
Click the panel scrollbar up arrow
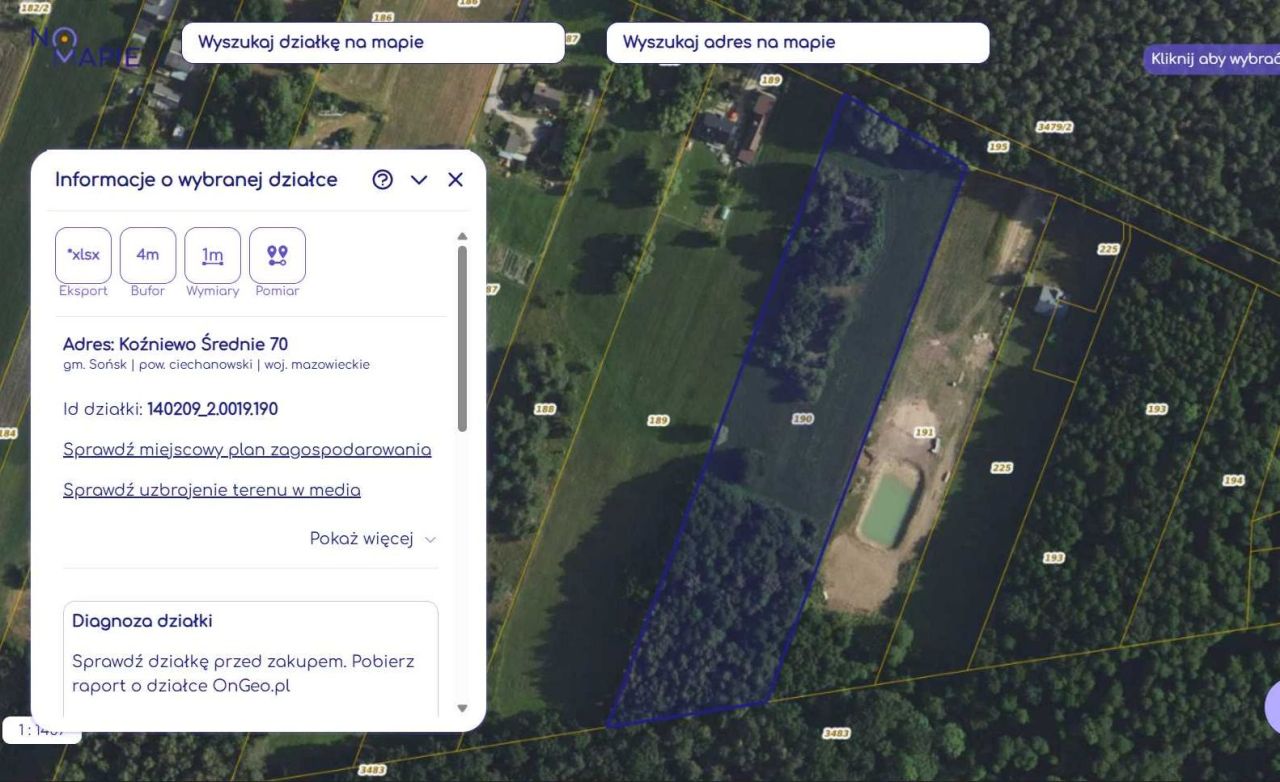click(462, 237)
